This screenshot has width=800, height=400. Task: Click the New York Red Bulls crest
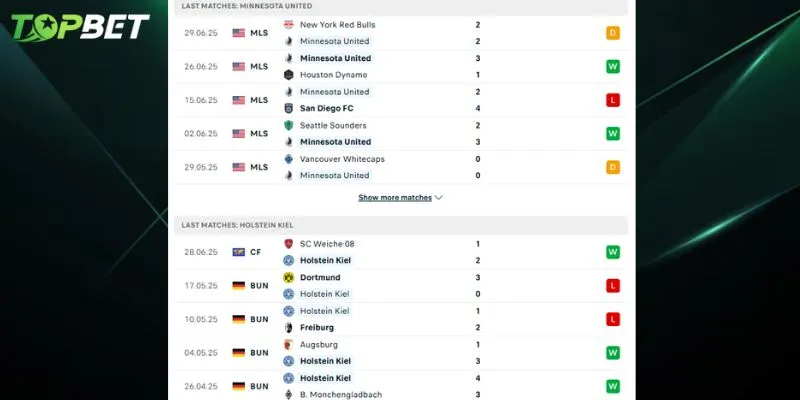[x=289, y=24]
